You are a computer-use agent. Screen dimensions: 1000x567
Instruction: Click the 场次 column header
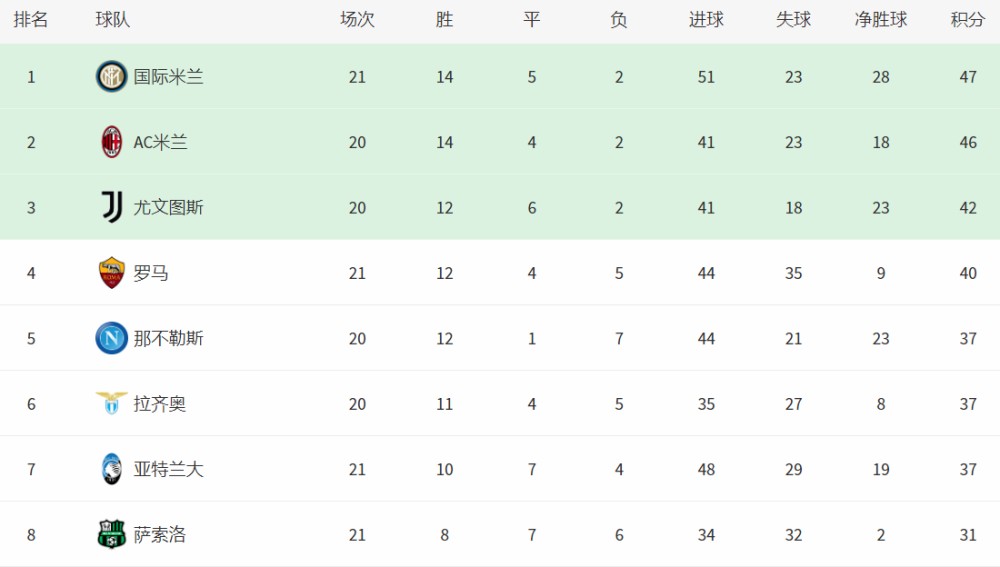coord(357,20)
